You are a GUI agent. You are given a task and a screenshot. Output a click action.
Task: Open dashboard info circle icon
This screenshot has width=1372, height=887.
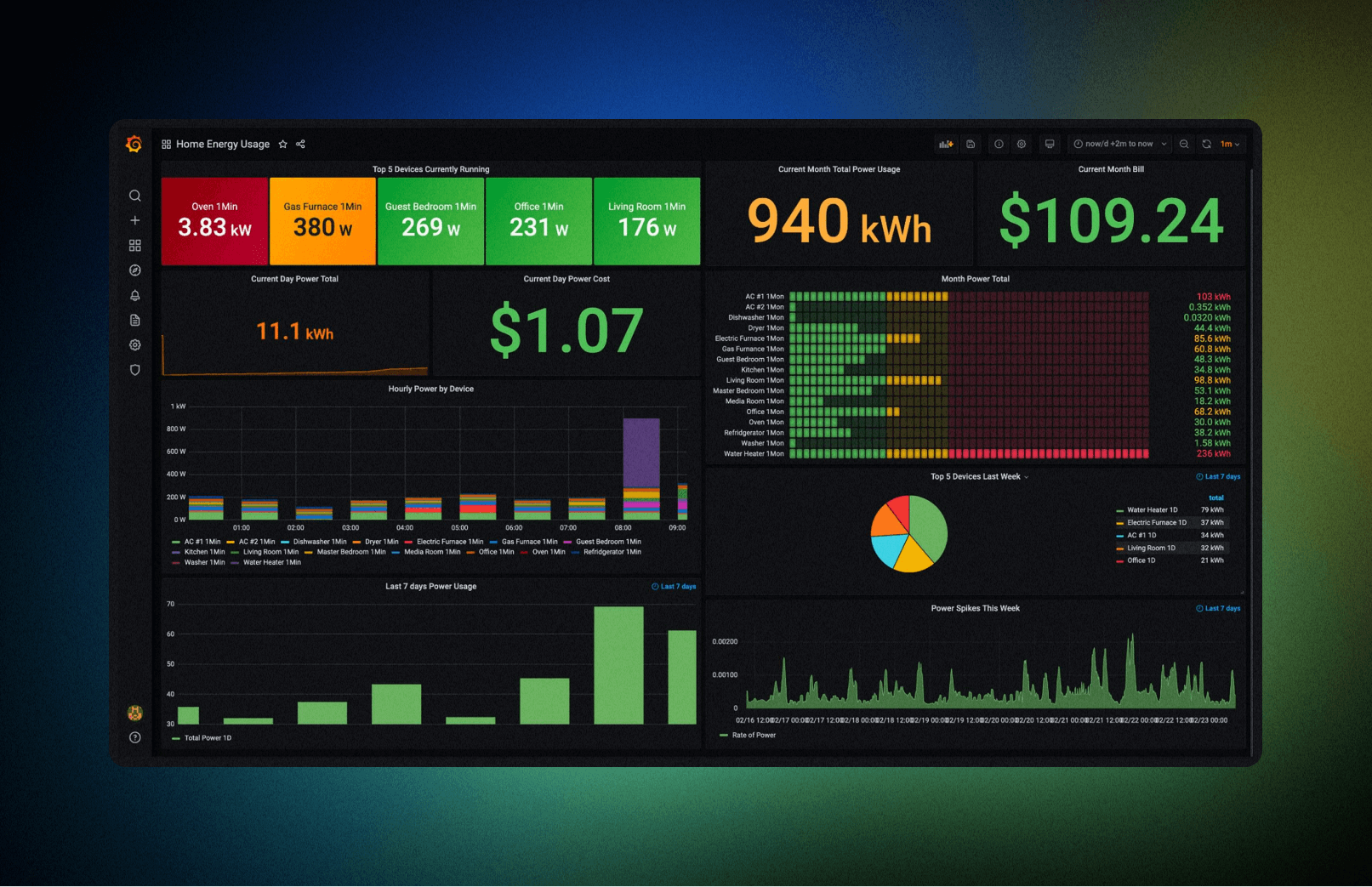(999, 145)
